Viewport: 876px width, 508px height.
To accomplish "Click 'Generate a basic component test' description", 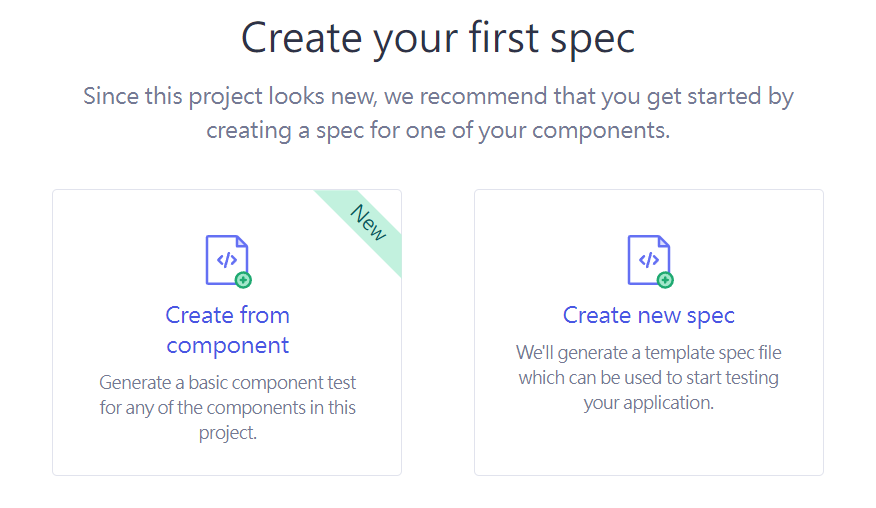I will (227, 383).
